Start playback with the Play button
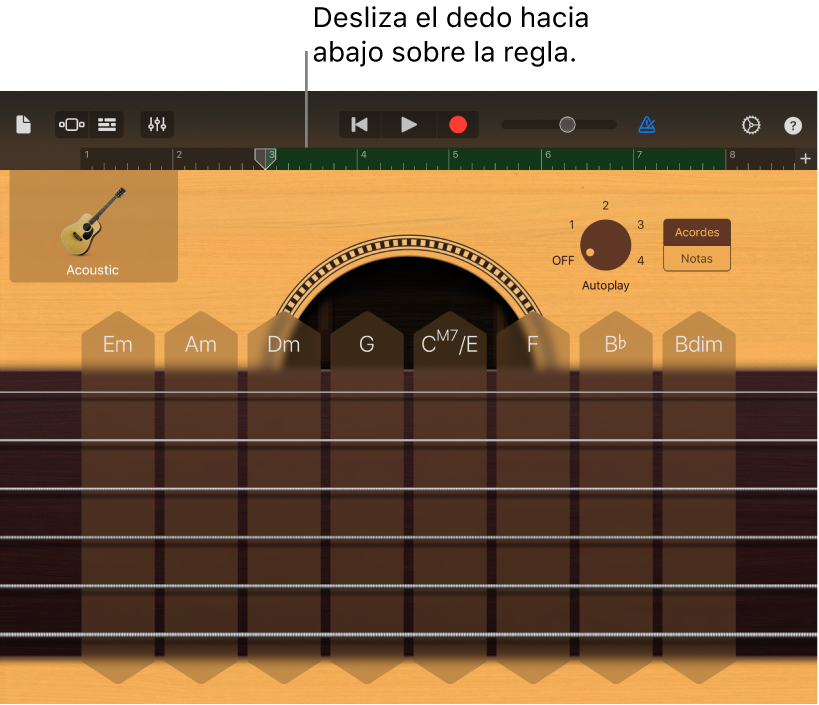The width and height of the screenshot is (819, 705). (x=408, y=124)
